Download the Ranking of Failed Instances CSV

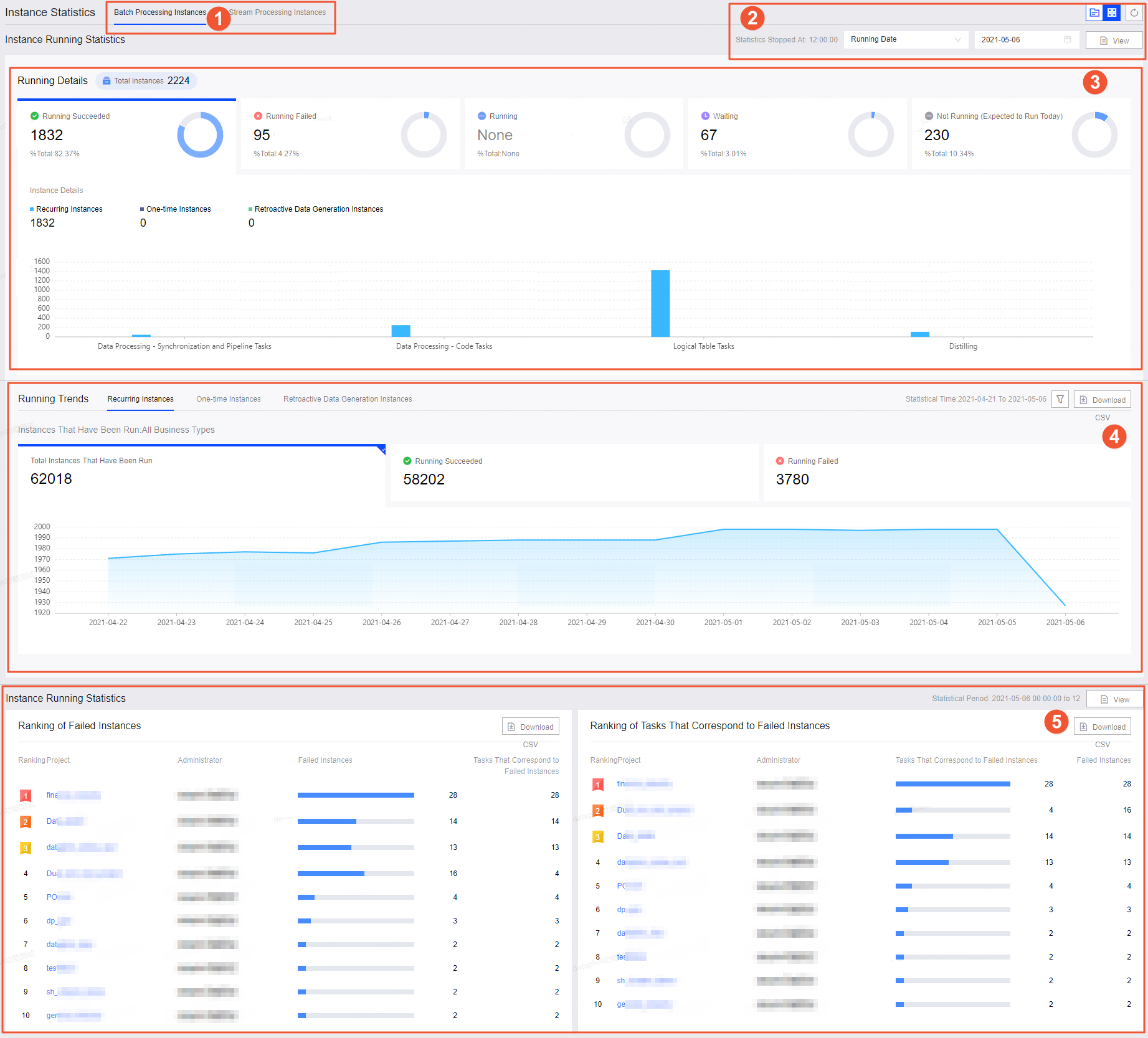(531, 727)
